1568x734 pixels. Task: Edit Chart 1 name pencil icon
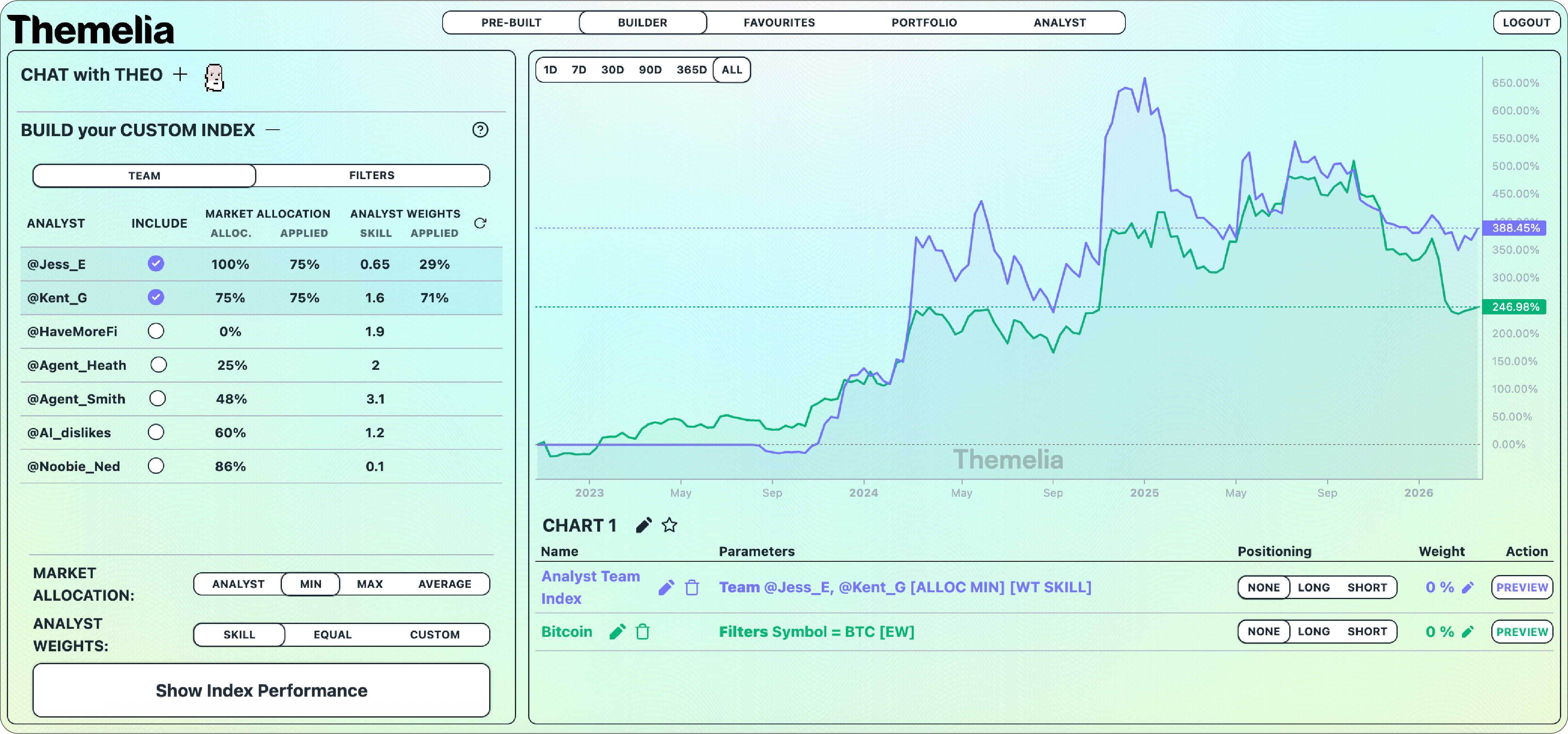click(643, 525)
